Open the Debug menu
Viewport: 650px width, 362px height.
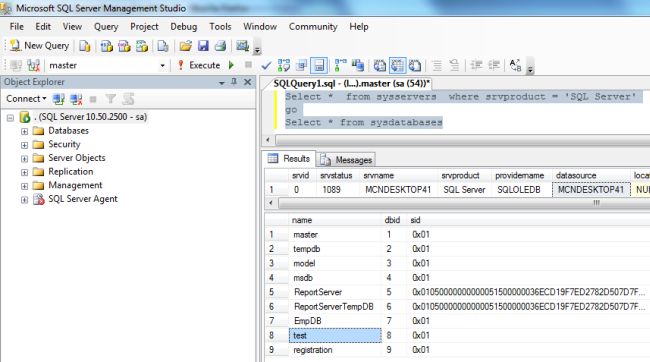click(184, 27)
